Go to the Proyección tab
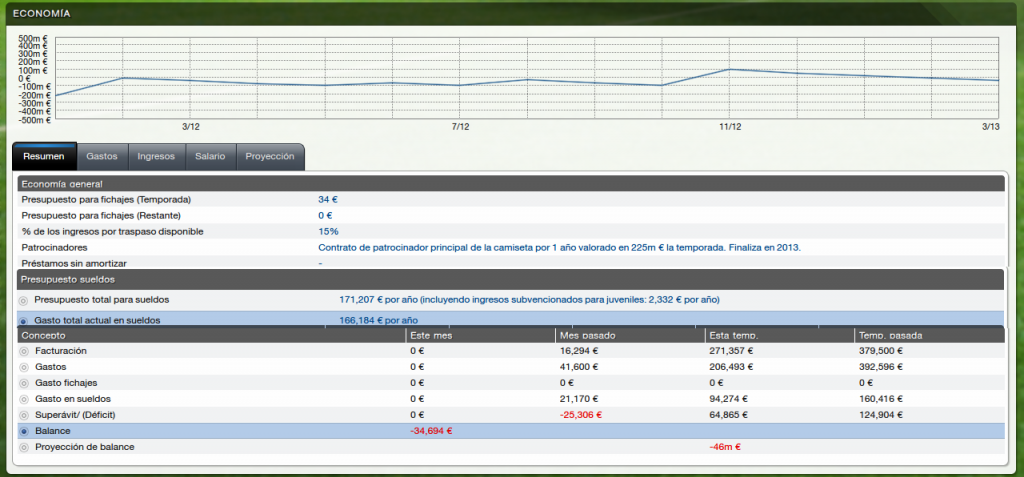Screen dimensions: 1024x477 click(270, 157)
